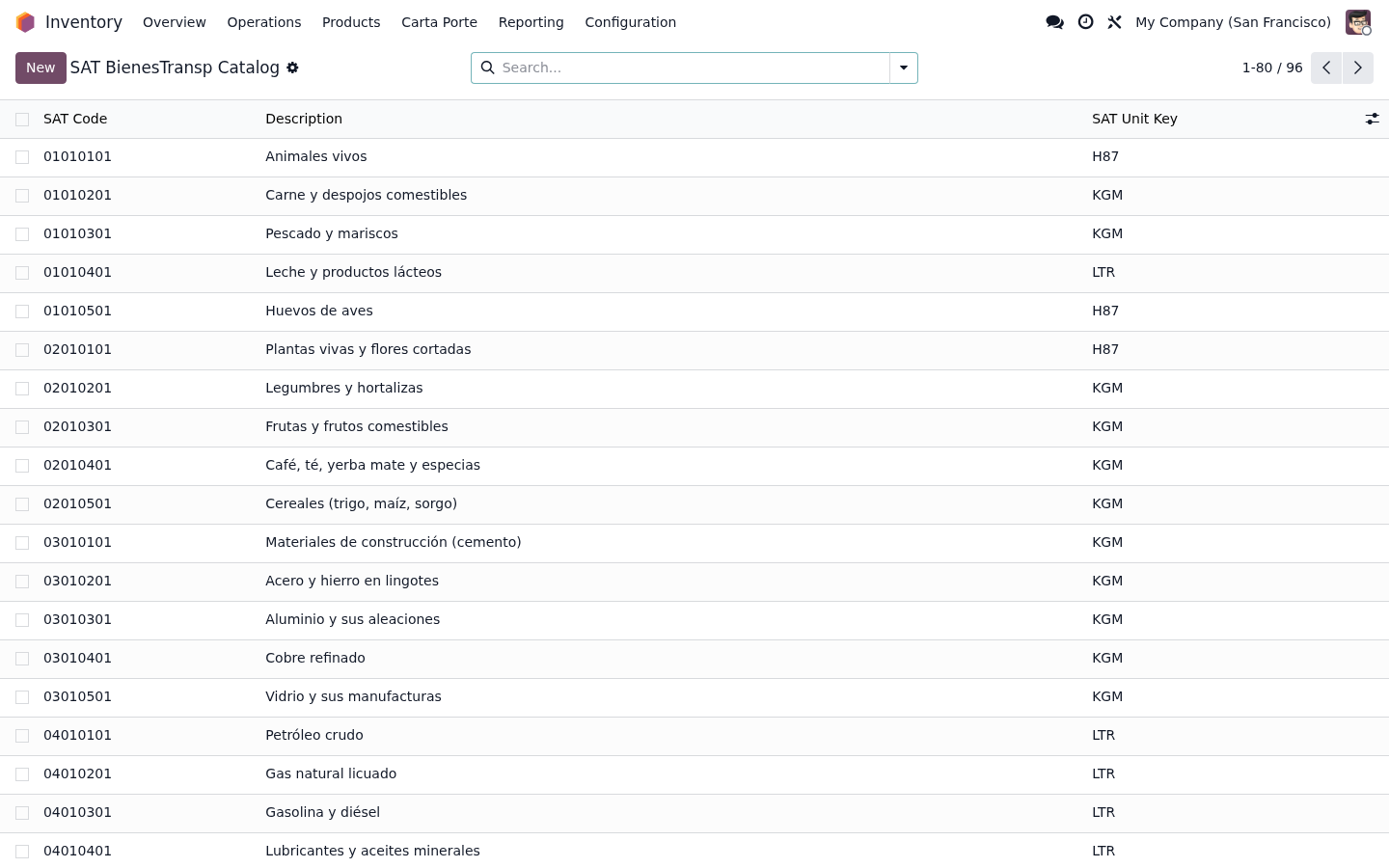
Task: Sort by the SAT Unit Key column header
Action: click(x=1134, y=119)
